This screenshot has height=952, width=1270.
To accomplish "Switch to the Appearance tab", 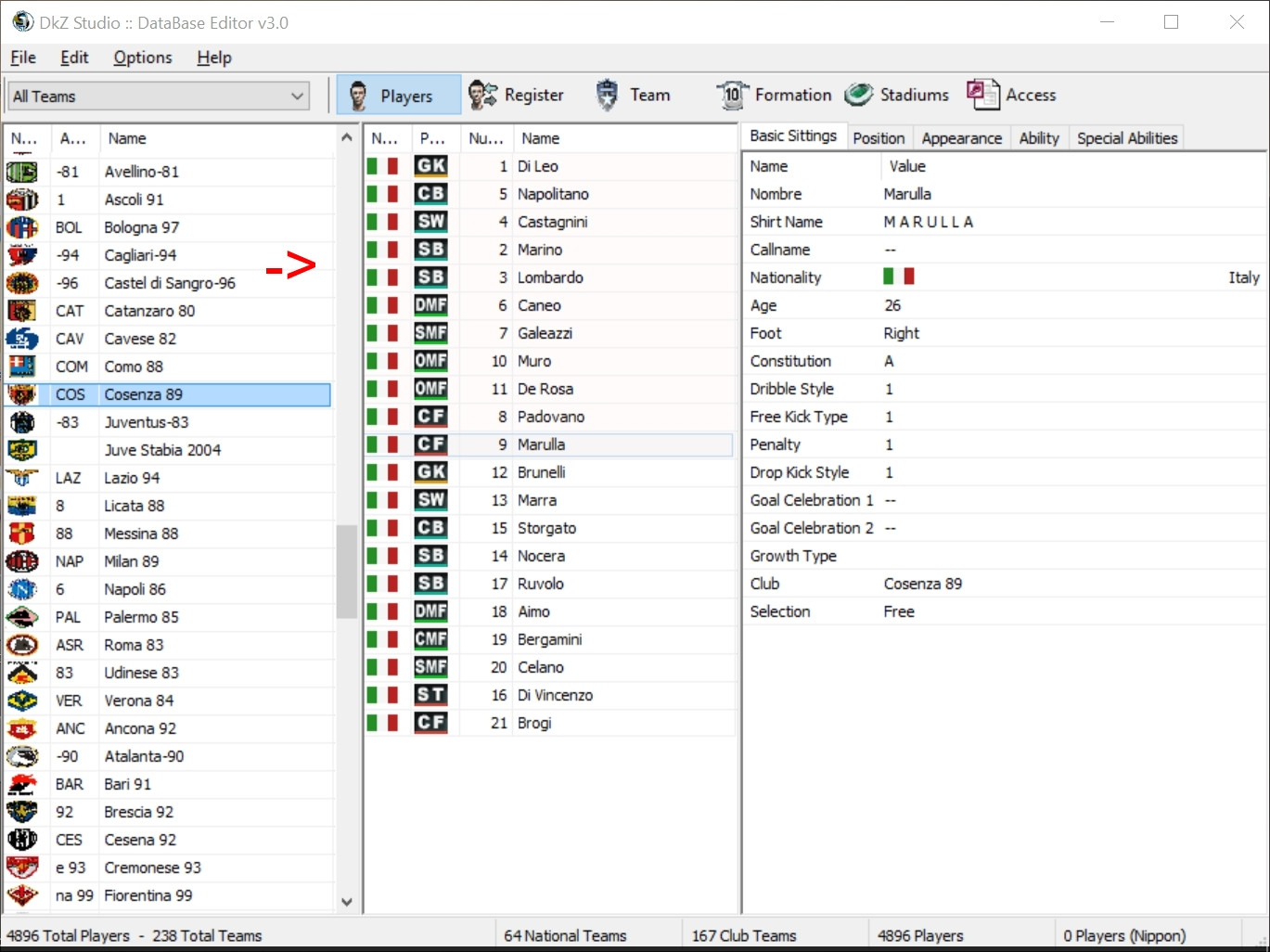I will click(x=962, y=138).
